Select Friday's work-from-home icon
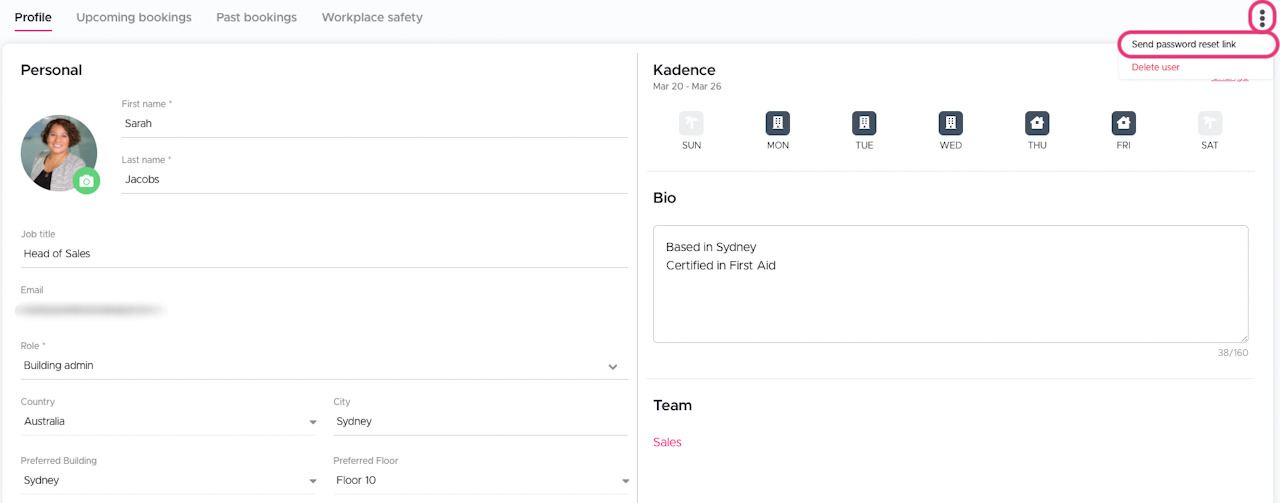This screenshot has height=503, width=1280. point(1124,123)
